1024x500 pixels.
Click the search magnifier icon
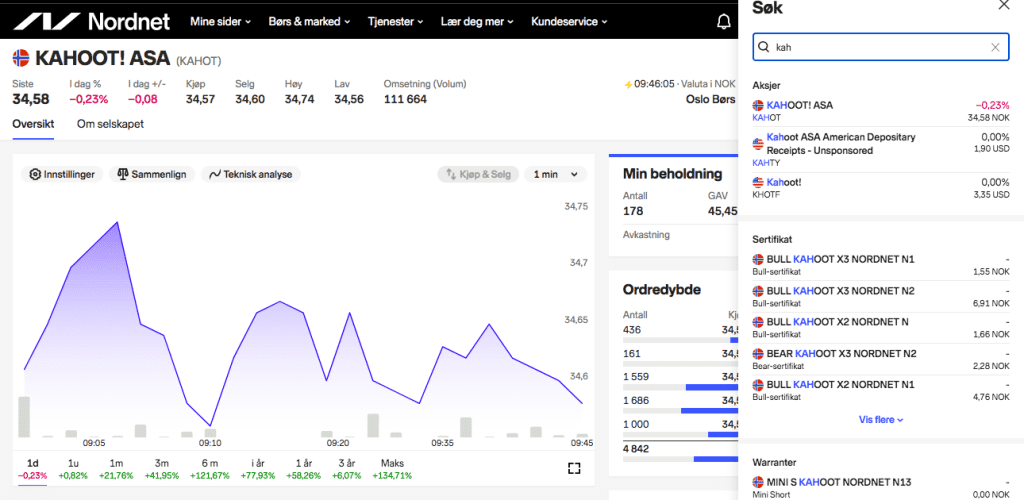pyautogui.click(x=764, y=47)
